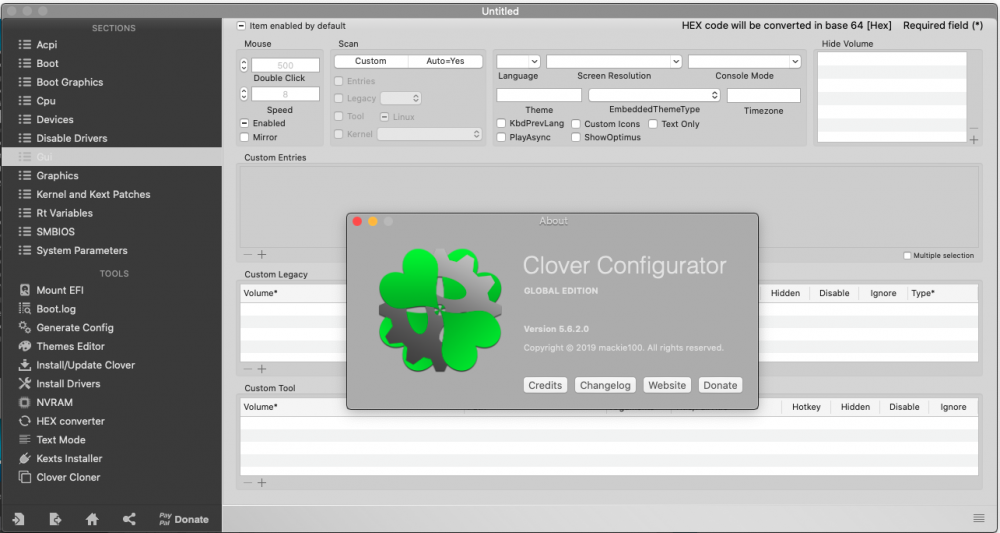Click the Double Click value field

pyautogui.click(x=285, y=65)
